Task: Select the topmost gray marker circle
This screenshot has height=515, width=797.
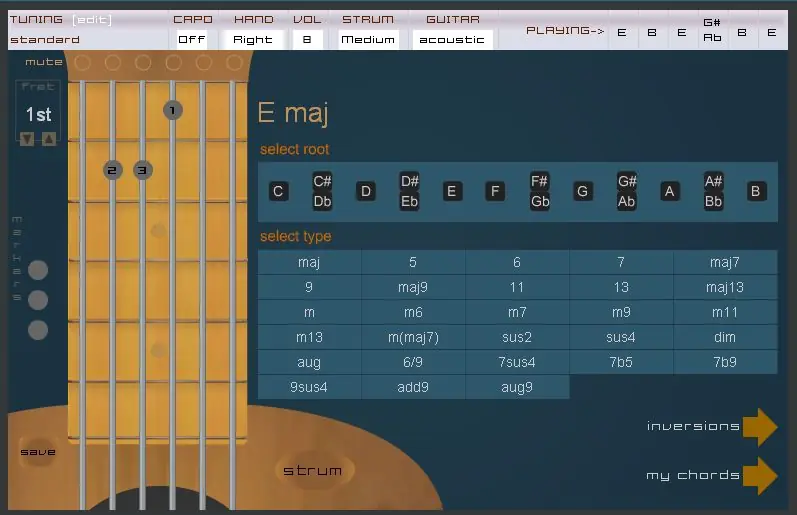Action: pos(38,270)
